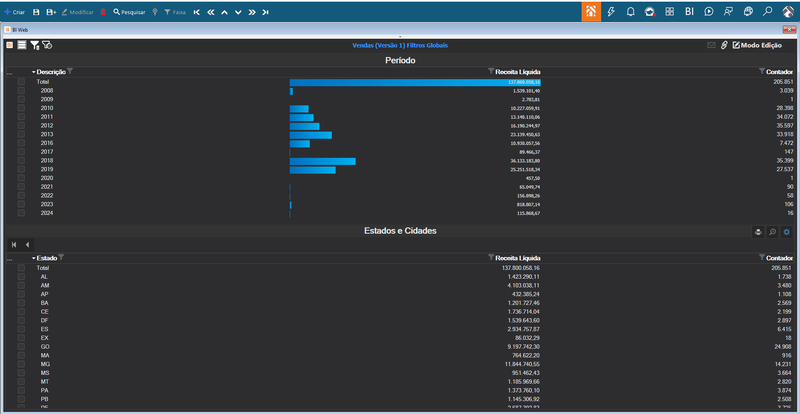Click the pin icon next to Pesquisar

pyautogui.click(x=155, y=12)
